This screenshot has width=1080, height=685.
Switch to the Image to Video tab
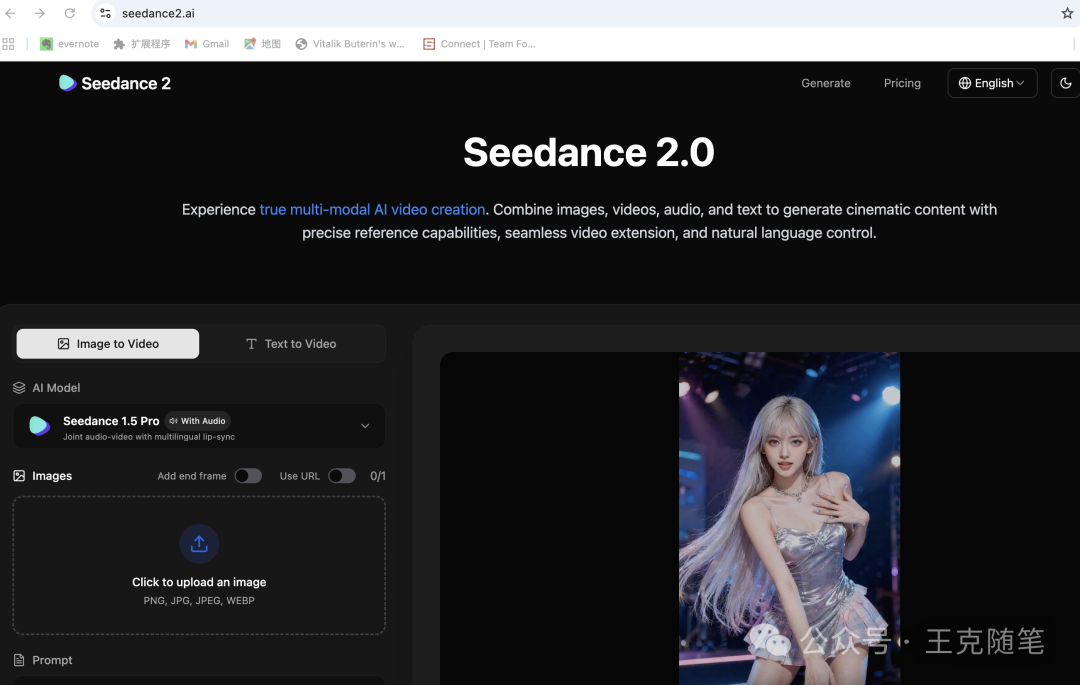click(x=108, y=344)
